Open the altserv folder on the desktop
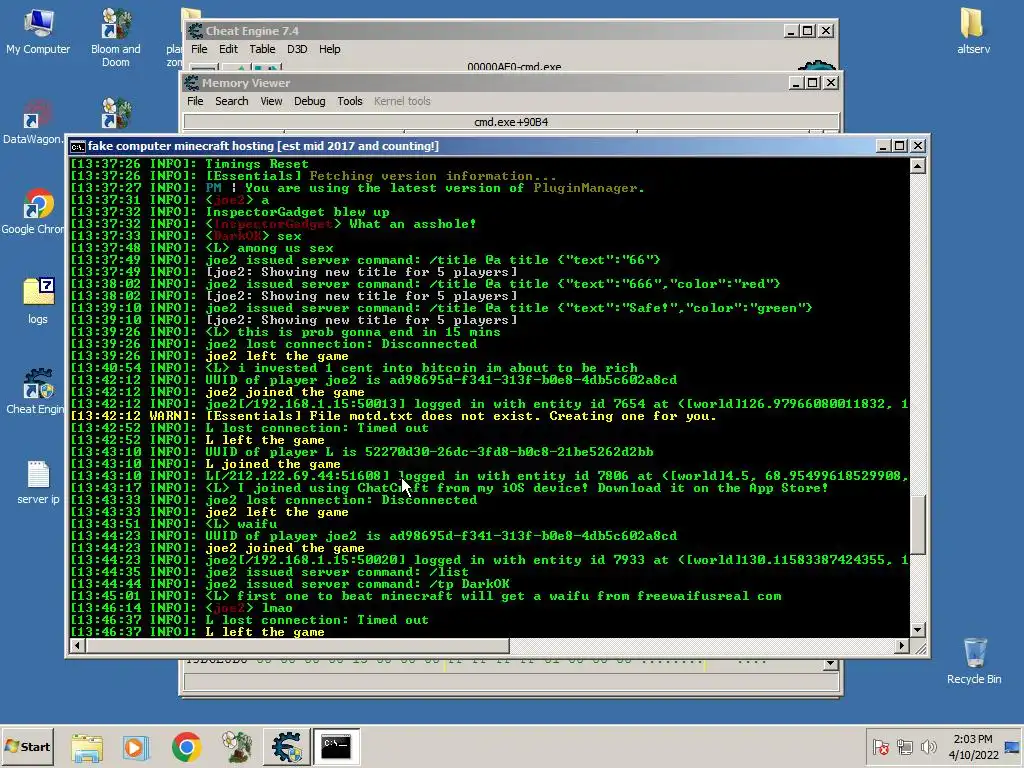1024x768 pixels. [973, 31]
